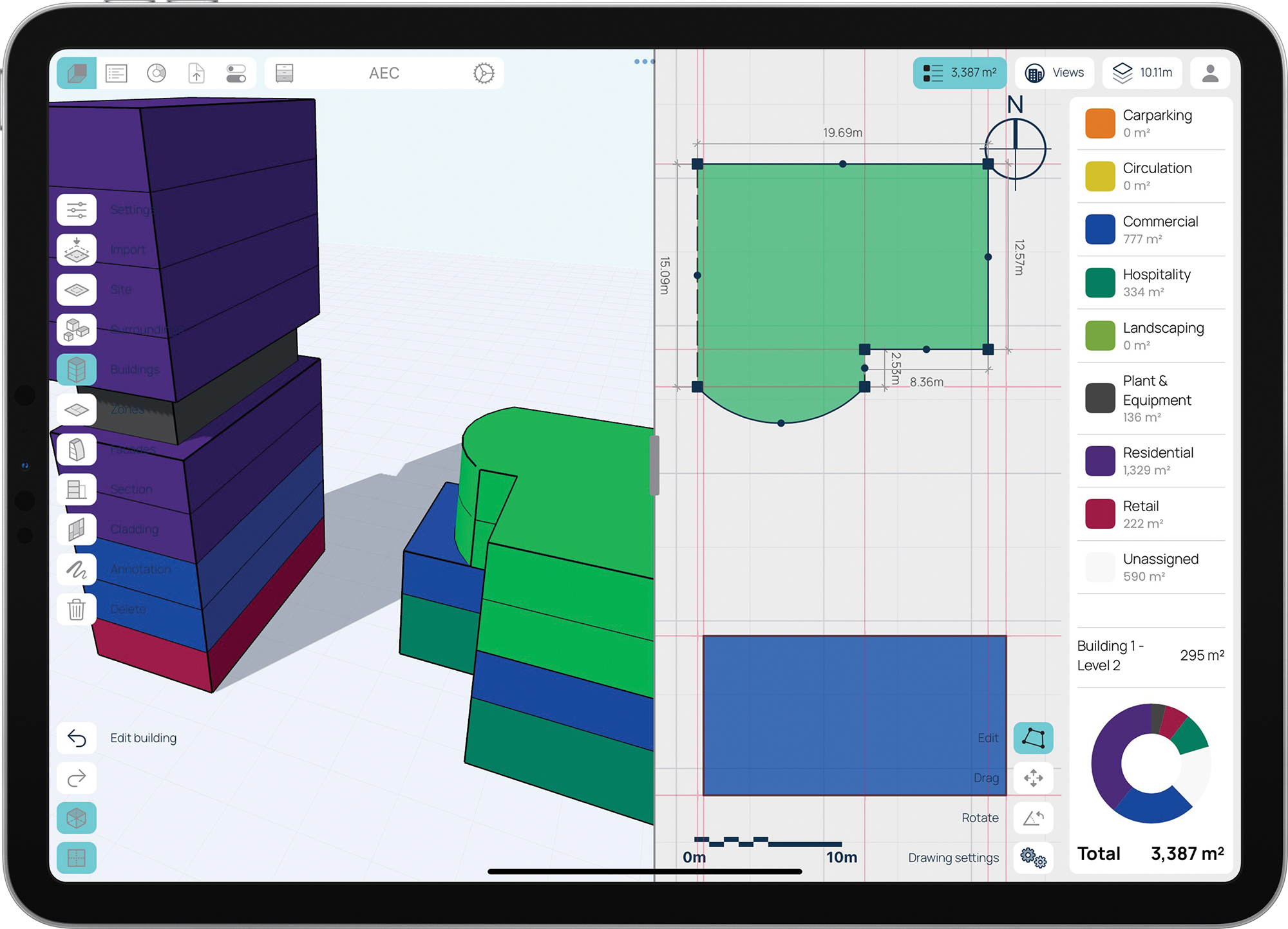
Task: Click the Delete trash icon
Action: [77, 609]
